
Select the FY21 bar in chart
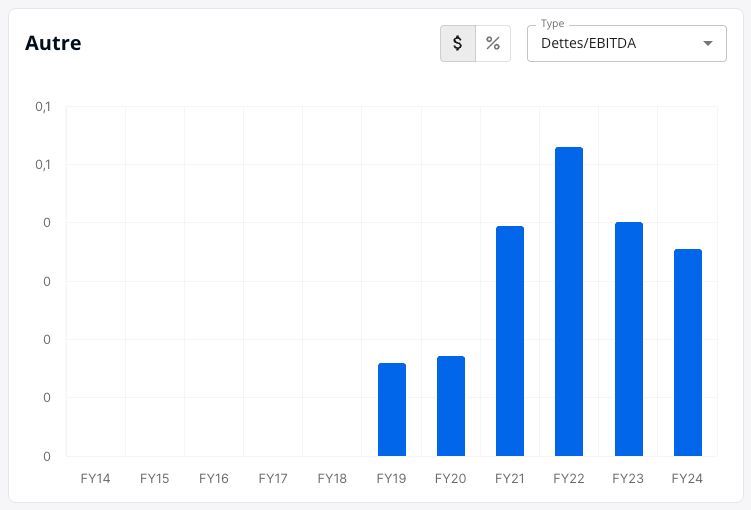pos(510,341)
